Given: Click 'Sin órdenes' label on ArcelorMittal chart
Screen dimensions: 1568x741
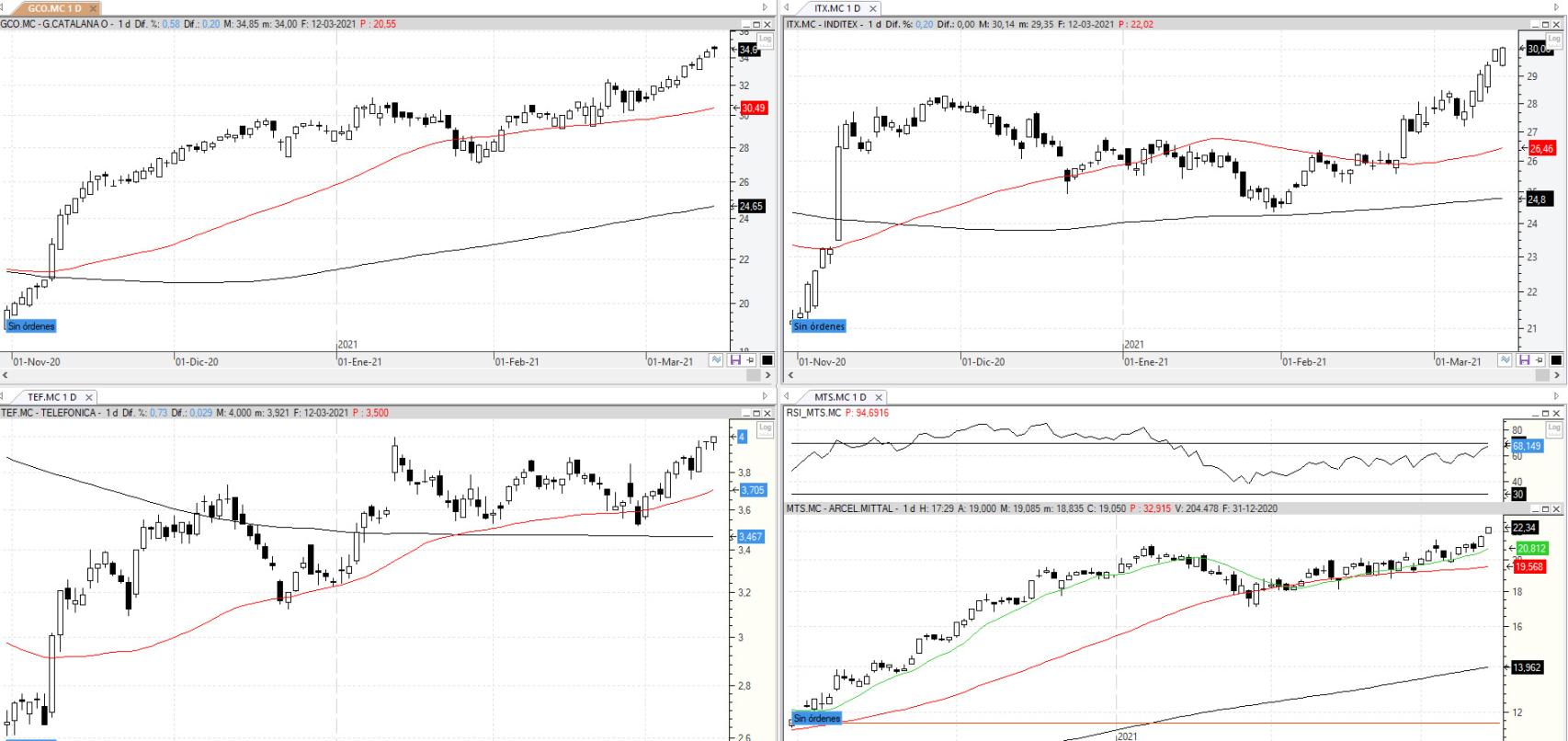Looking at the screenshot, I should [x=816, y=718].
